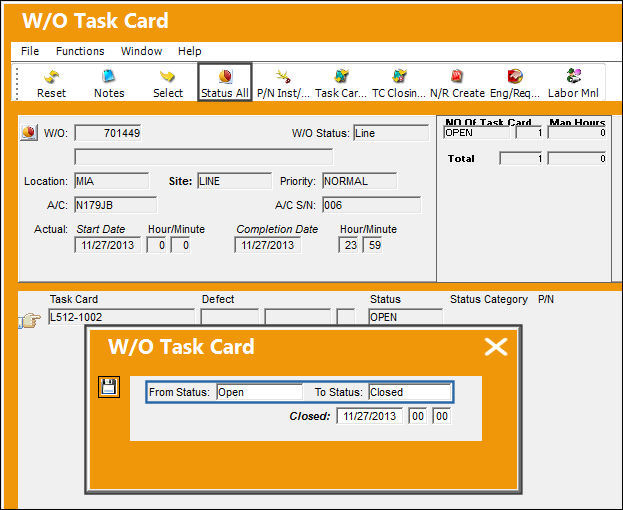Click the toolbar drag handle dots
This screenshot has height=510, width=623.
coord(17,83)
